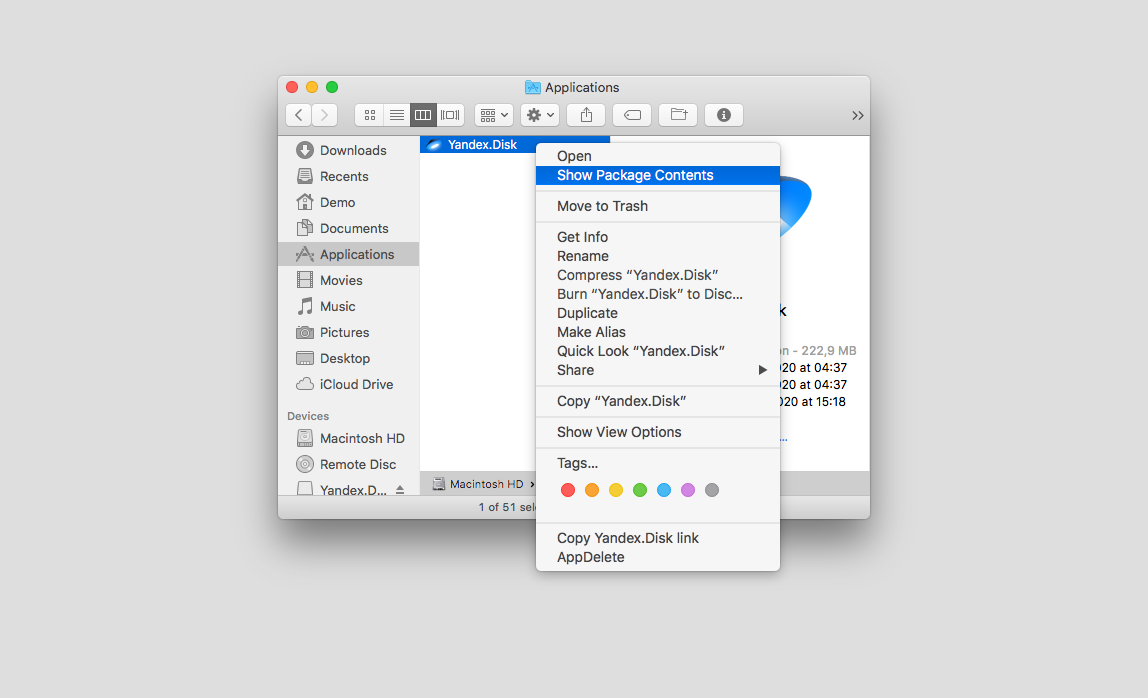
Task: Apply the red tag color
Action: pos(567,490)
